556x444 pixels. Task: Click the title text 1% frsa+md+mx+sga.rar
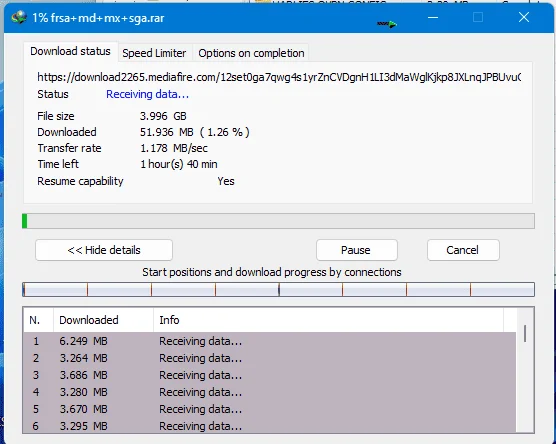tap(98, 18)
